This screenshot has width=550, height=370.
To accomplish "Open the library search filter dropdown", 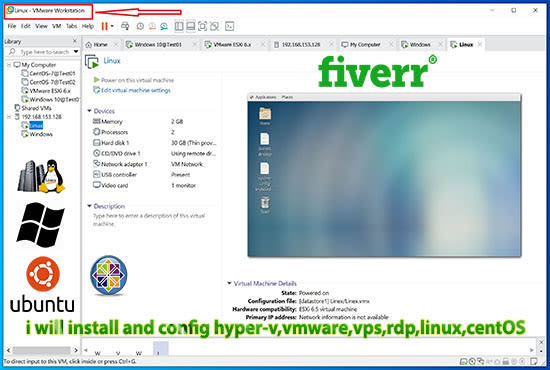I will [76, 52].
